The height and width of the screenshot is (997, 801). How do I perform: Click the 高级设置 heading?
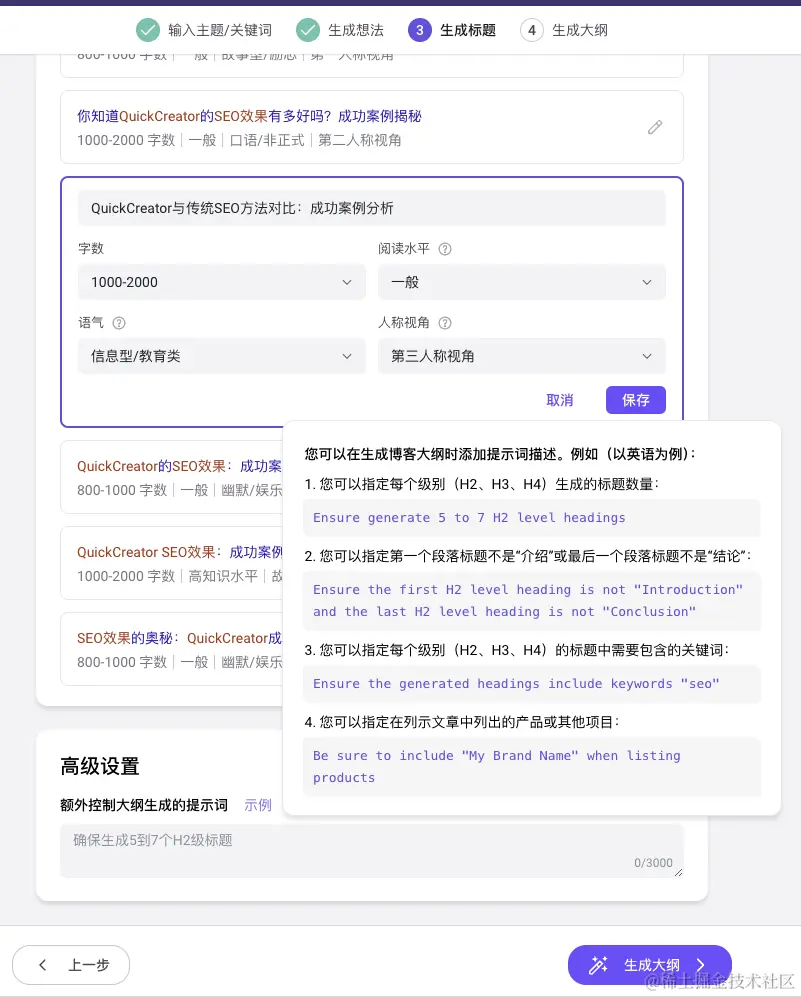[x=100, y=766]
